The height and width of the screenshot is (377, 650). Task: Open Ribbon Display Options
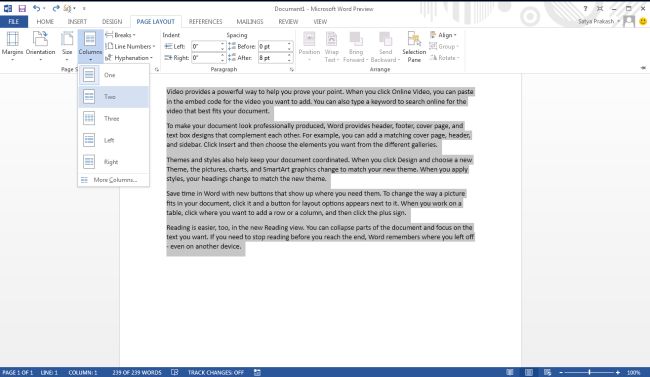[600, 9]
